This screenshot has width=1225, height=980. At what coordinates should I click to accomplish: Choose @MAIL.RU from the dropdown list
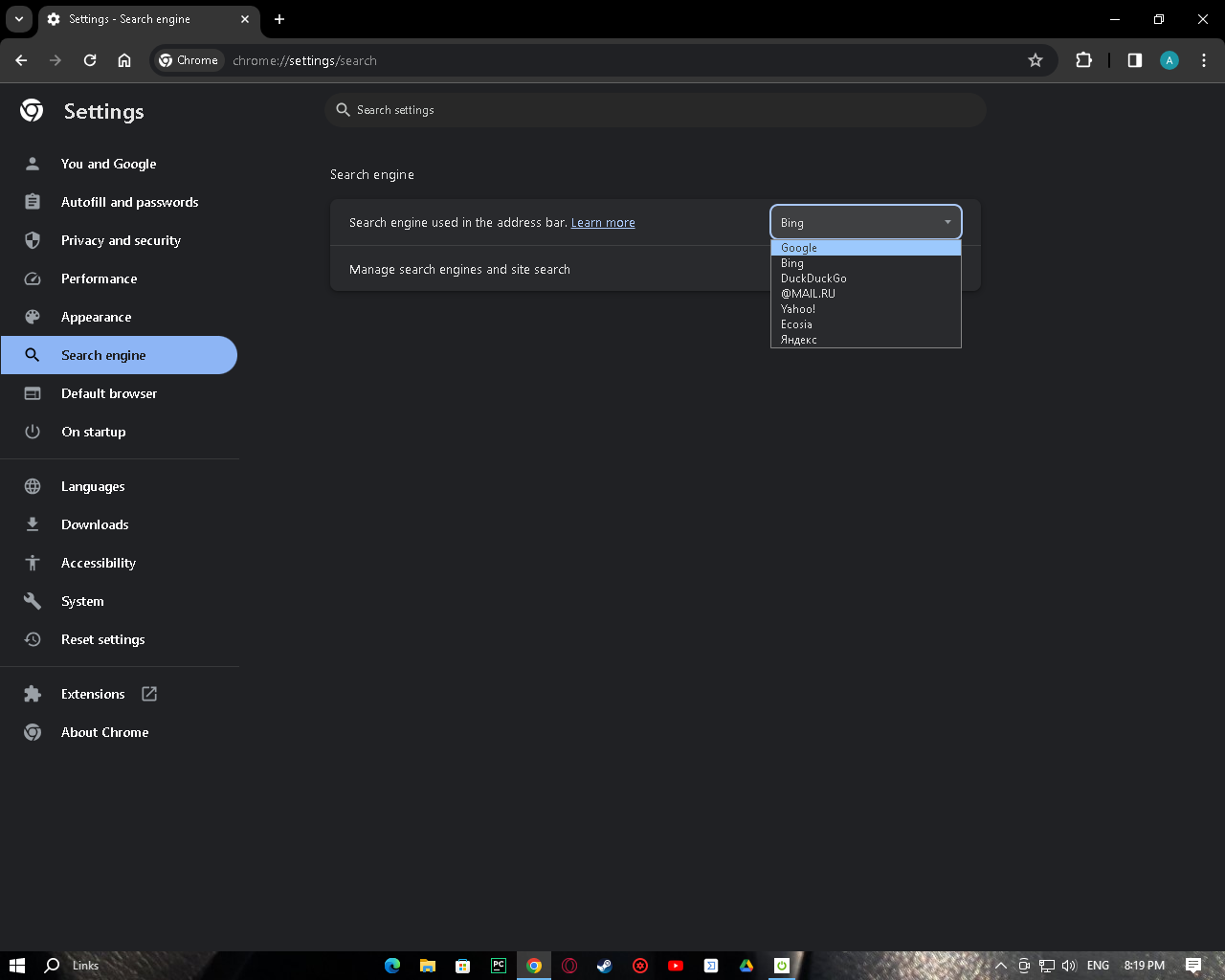tap(866, 294)
